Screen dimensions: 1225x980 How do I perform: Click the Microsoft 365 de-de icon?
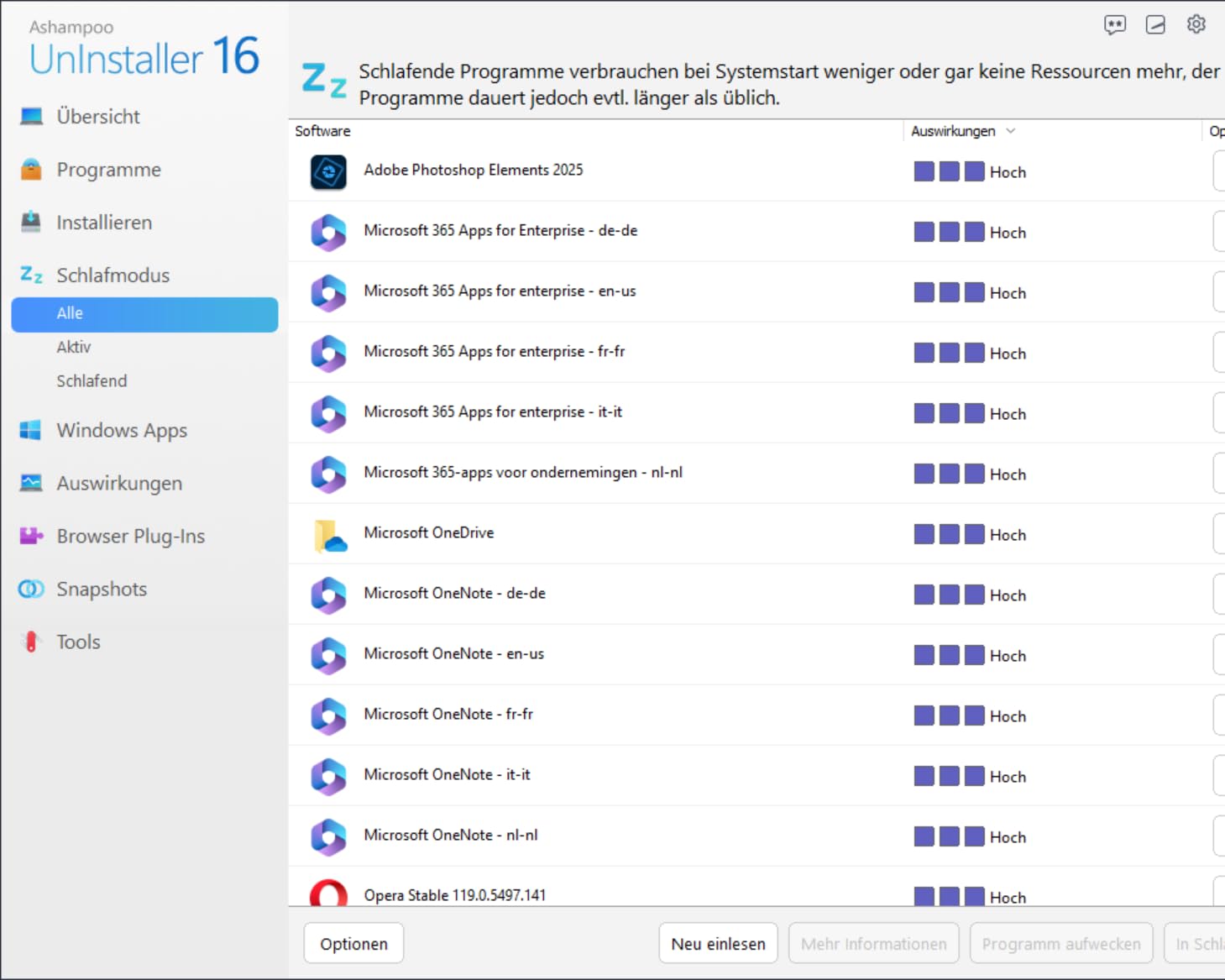328,233
